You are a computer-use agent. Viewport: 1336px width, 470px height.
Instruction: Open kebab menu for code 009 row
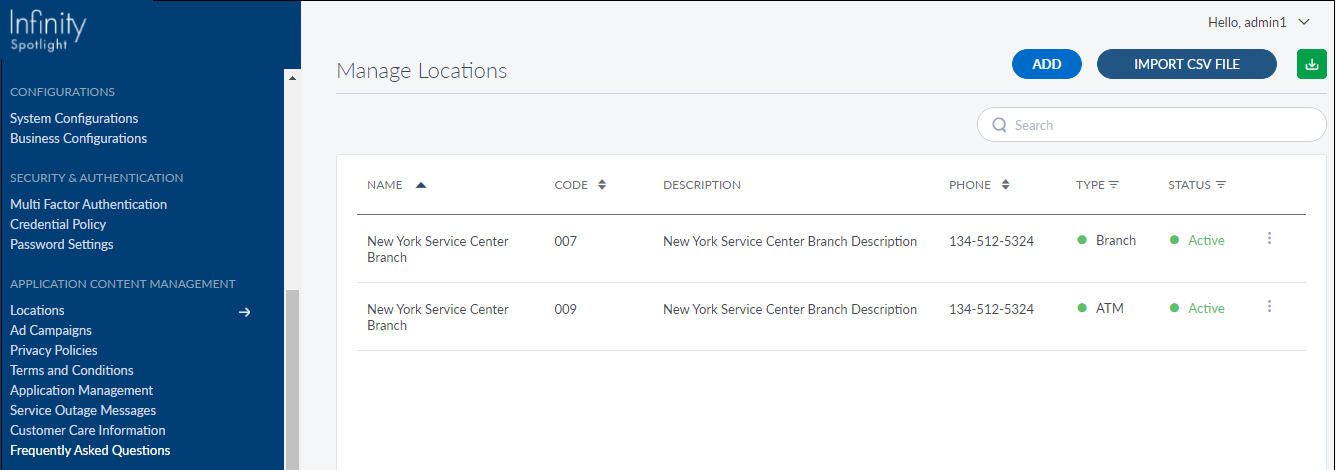(x=1269, y=306)
